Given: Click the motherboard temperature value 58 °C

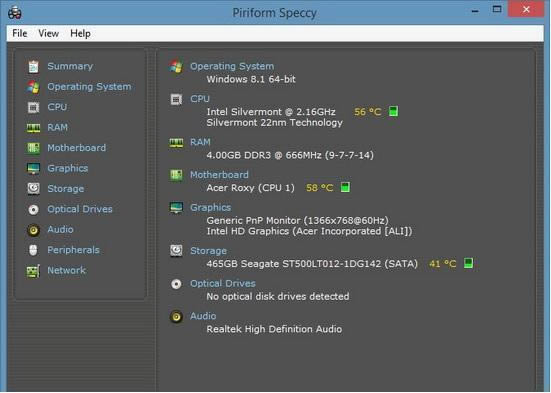Looking at the screenshot, I should (x=319, y=188).
